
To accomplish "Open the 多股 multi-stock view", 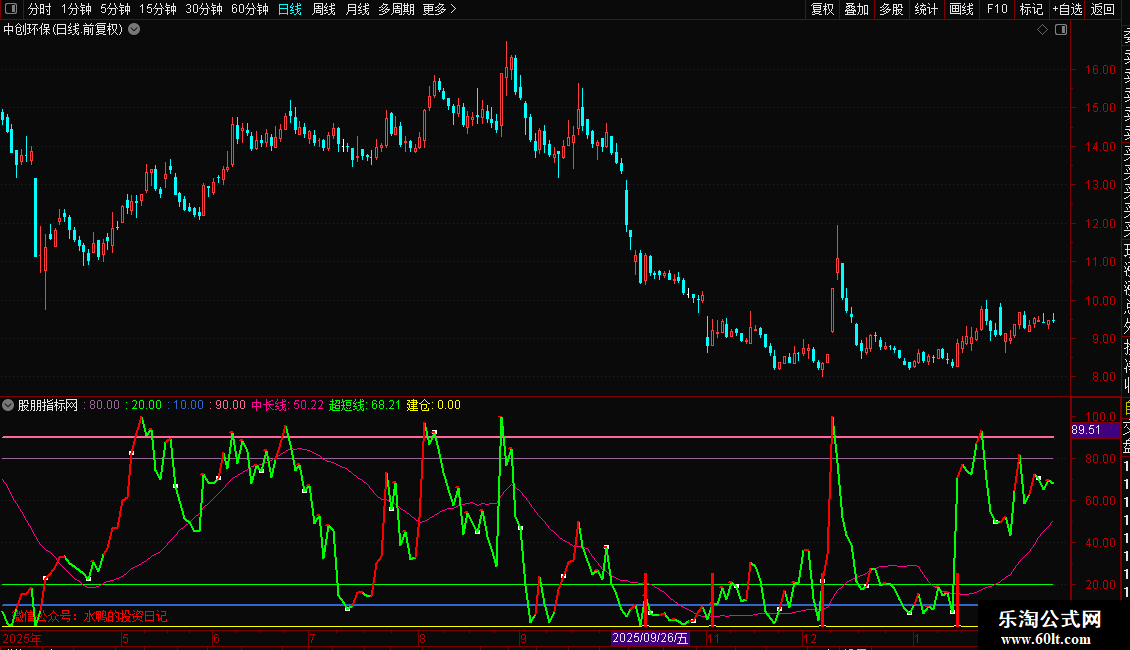I will pos(891,9).
